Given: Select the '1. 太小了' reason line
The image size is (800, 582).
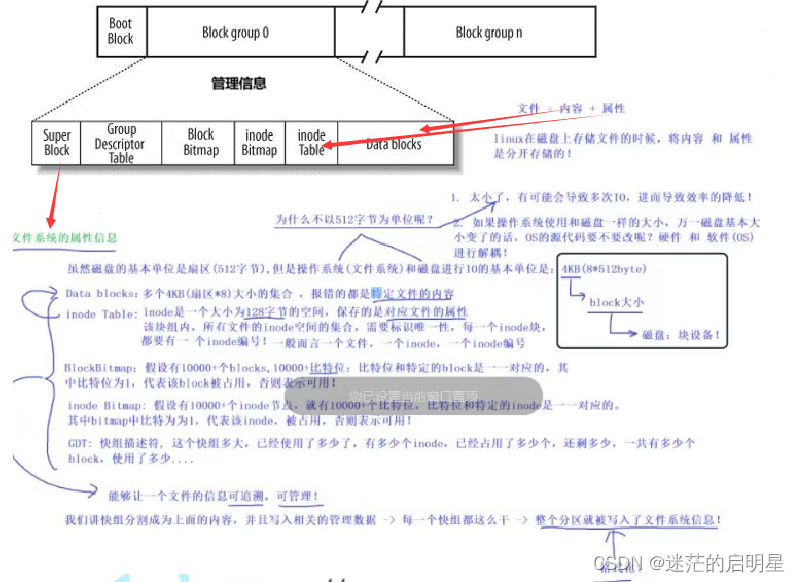Looking at the screenshot, I should pyautogui.click(x=601, y=197).
